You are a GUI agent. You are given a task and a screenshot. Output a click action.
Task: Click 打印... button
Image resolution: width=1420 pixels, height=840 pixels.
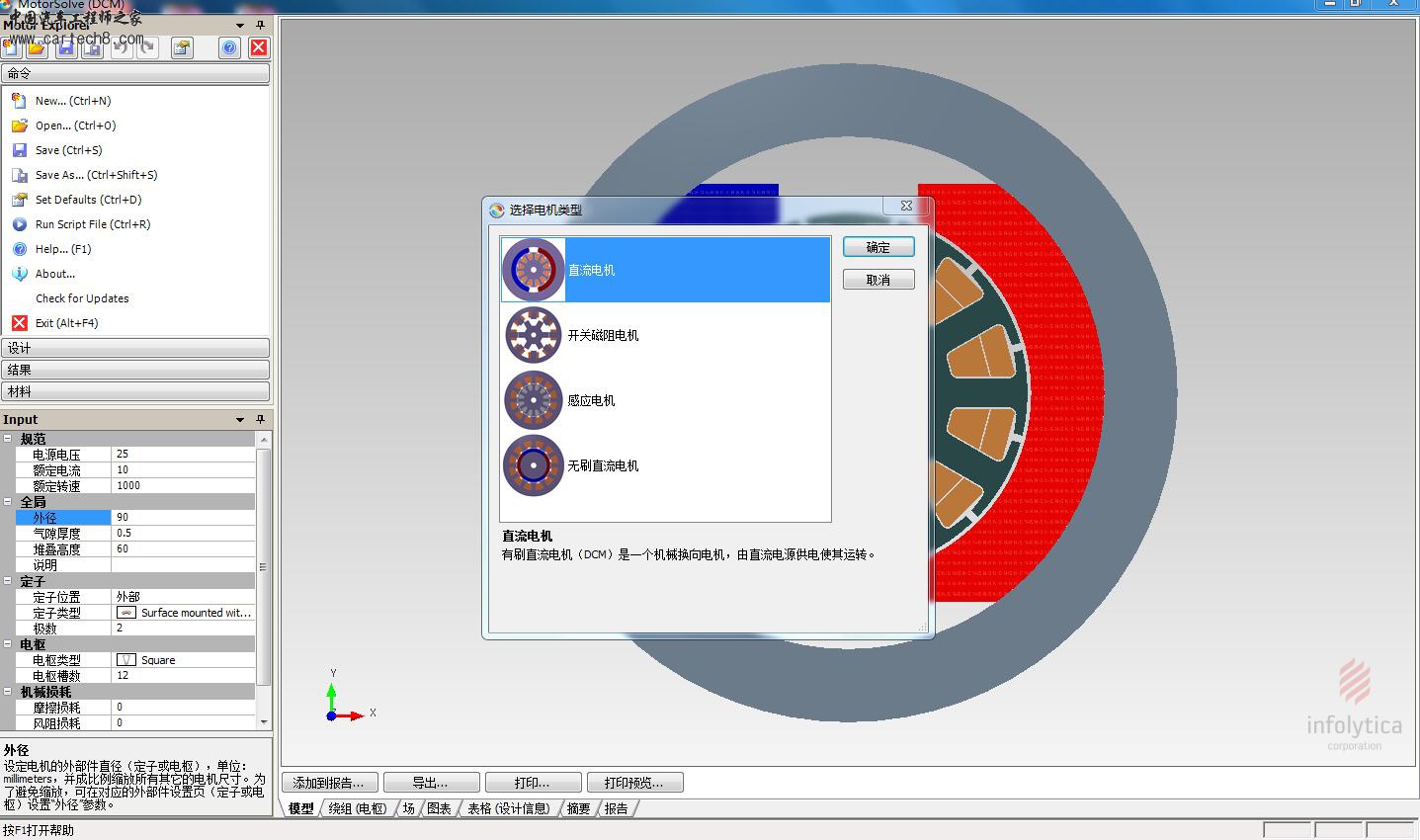pos(533,783)
